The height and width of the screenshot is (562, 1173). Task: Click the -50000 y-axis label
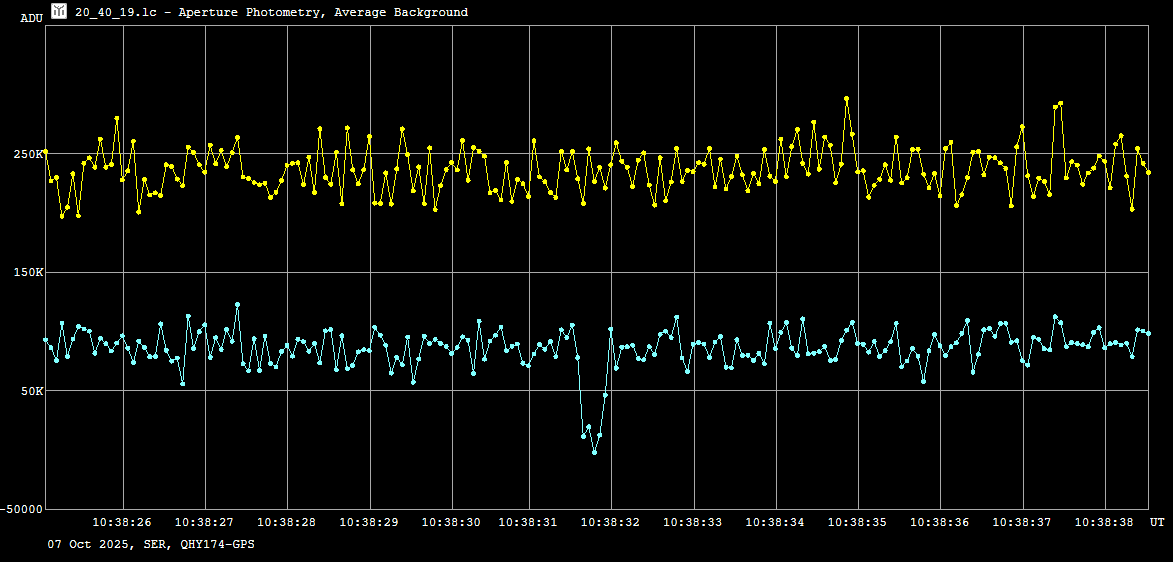coord(21,509)
